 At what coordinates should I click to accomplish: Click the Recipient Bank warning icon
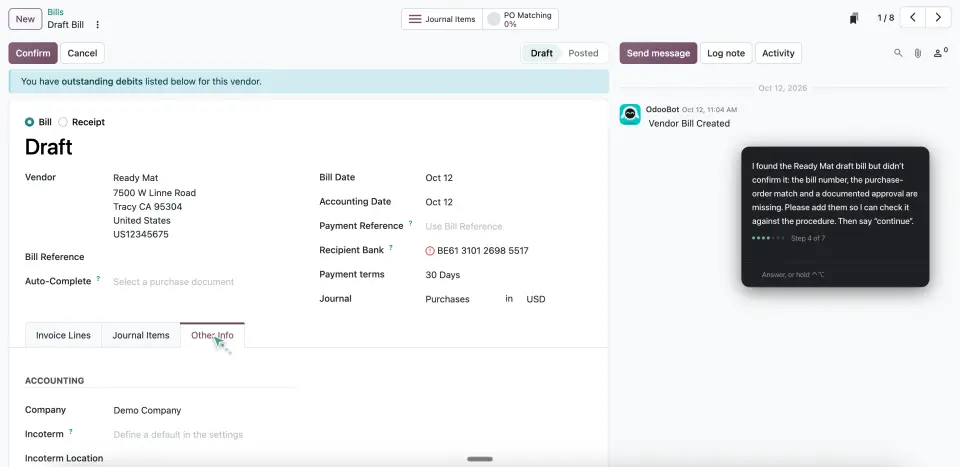pyautogui.click(x=430, y=251)
